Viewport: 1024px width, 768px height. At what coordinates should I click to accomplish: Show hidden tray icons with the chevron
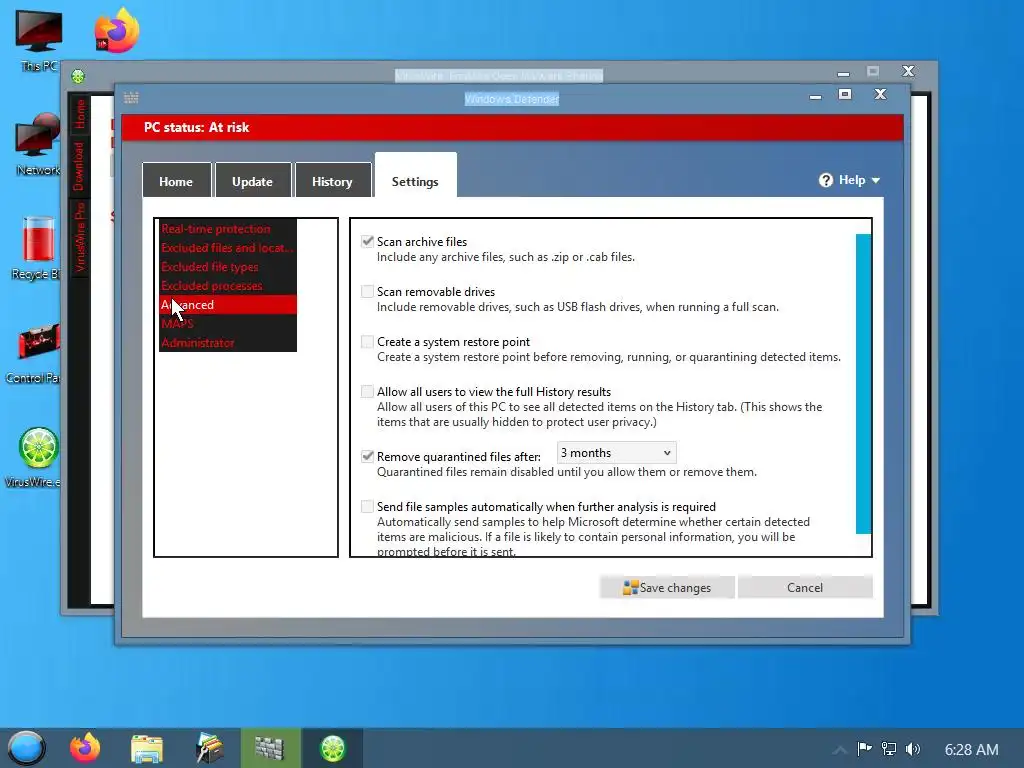pos(840,749)
